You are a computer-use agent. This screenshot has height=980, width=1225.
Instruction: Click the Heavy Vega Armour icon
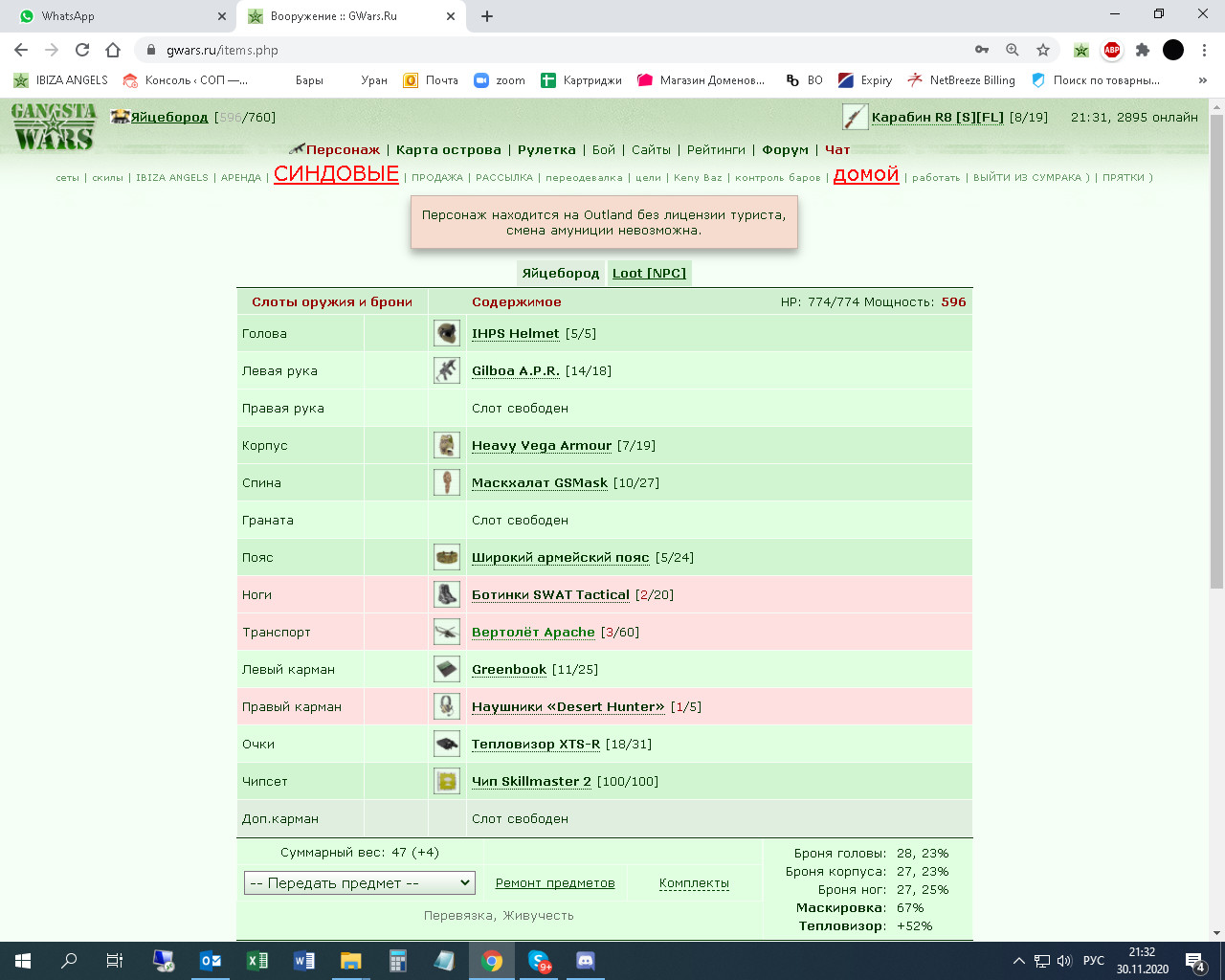(447, 445)
